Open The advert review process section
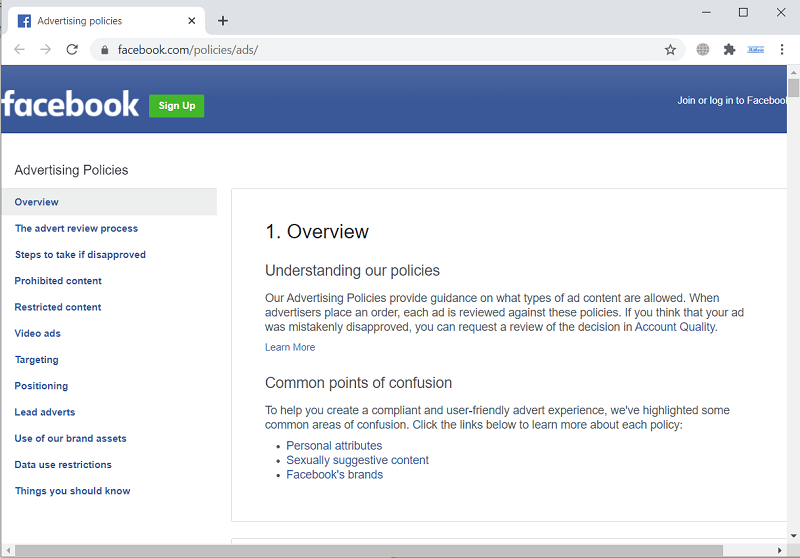The height and width of the screenshot is (558, 800). tap(77, 229)
